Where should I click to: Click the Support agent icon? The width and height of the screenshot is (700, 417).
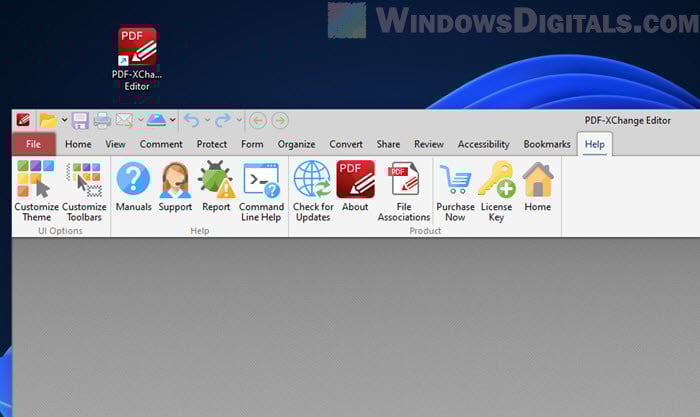175,186
